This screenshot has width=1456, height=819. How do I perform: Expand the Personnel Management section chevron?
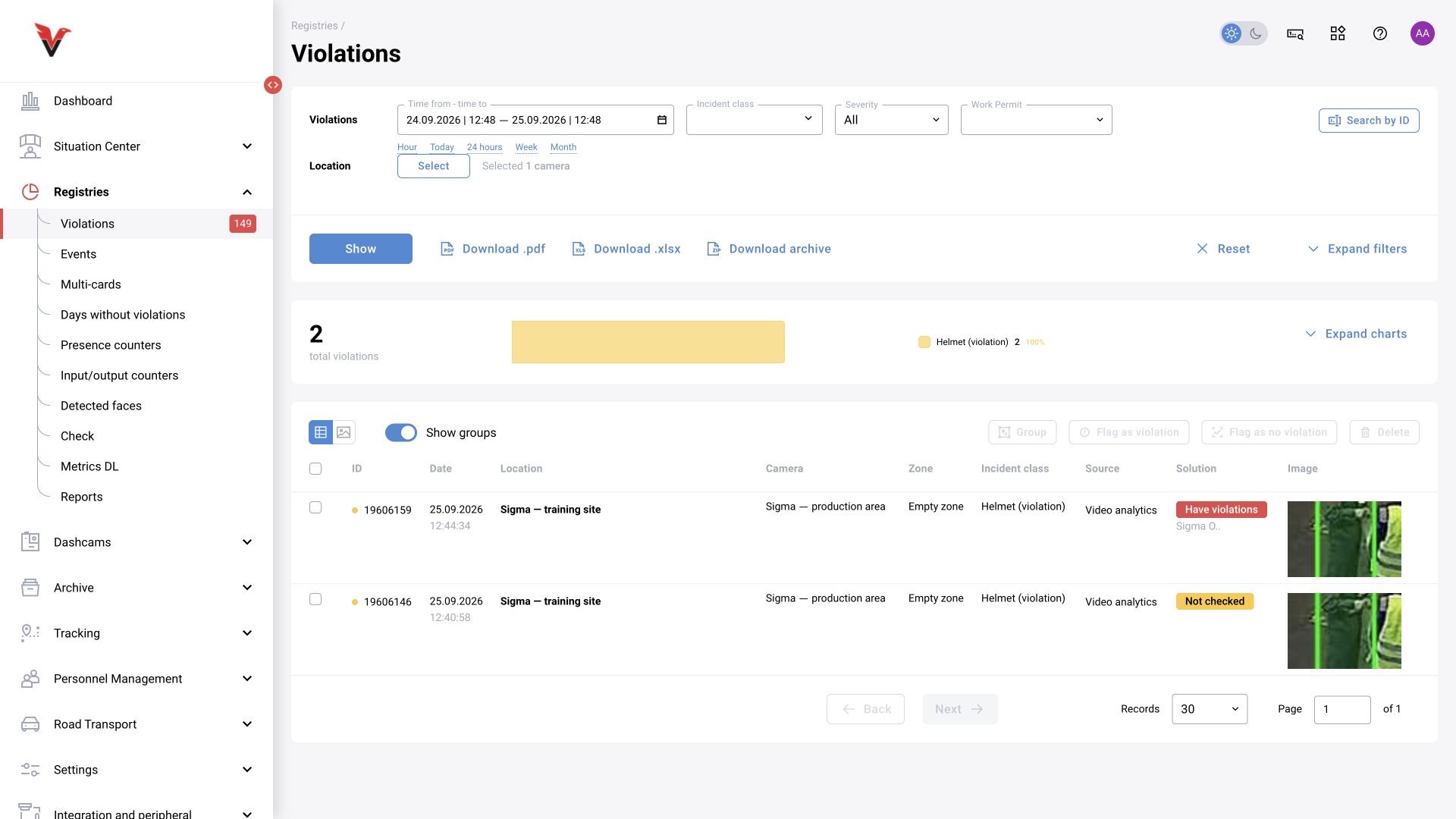coord(247,679)
